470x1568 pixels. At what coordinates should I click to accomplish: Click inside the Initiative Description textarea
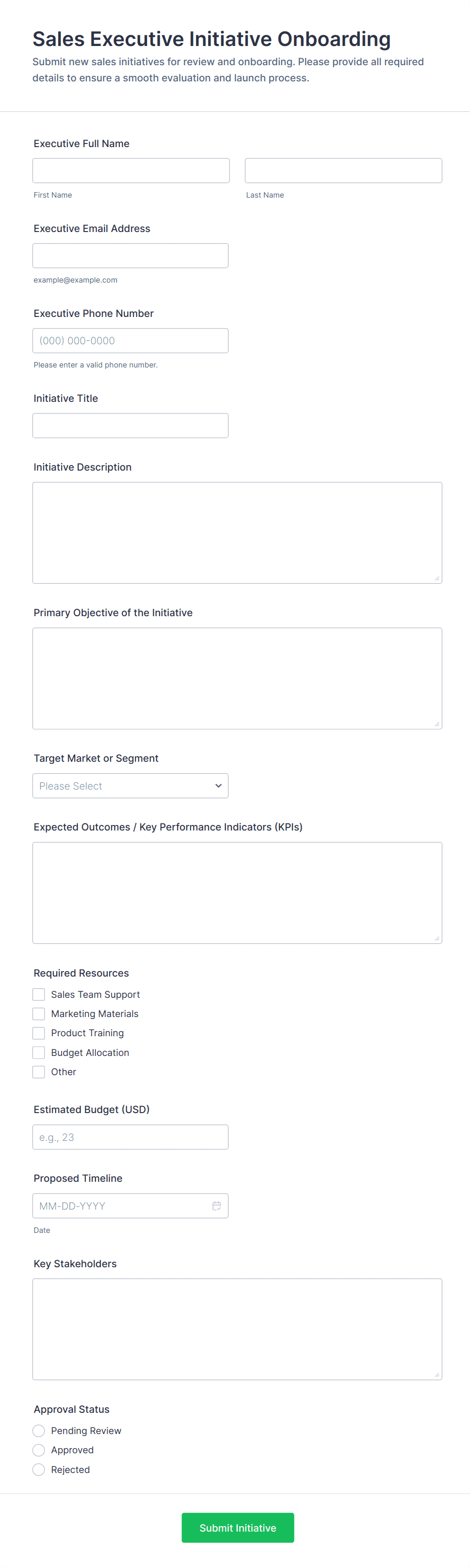(237, 533)
